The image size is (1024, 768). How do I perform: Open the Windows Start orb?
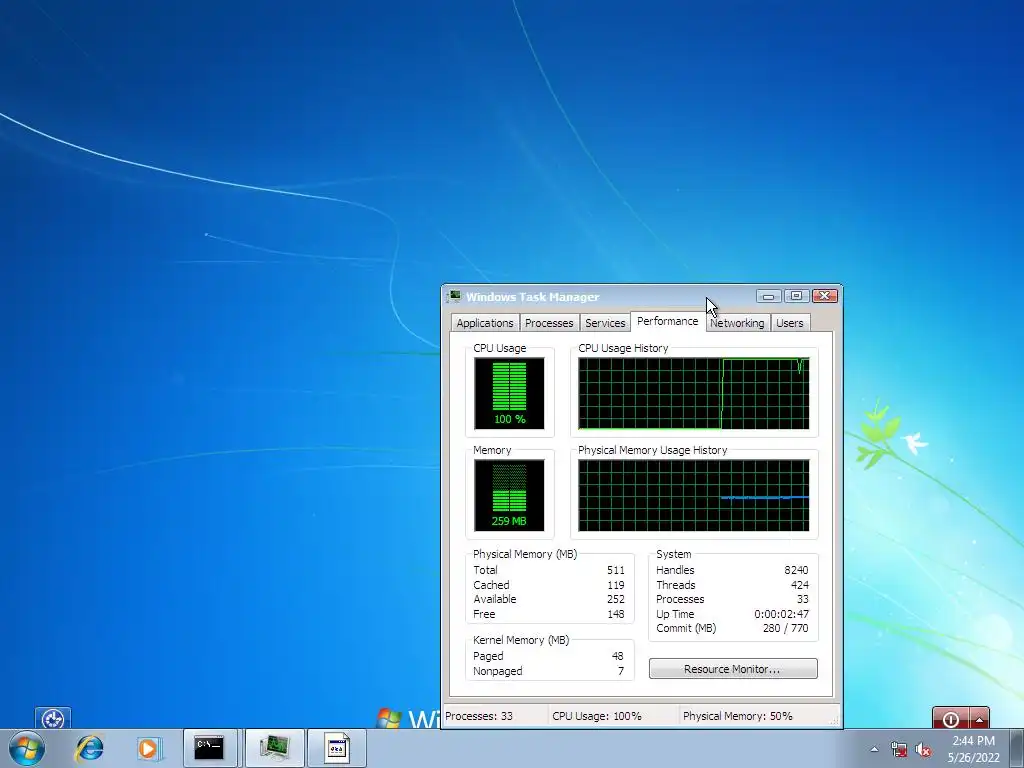[x=26, y=748]
